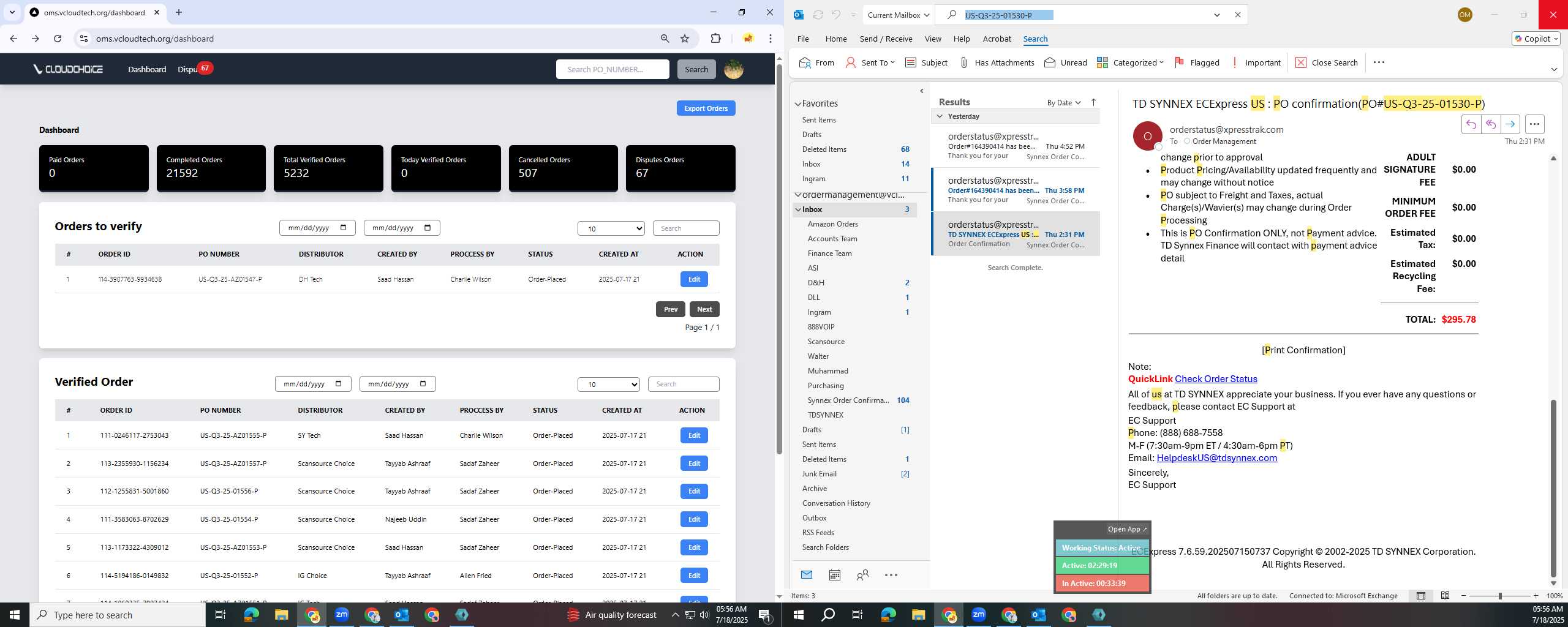The width and height of the screenshot is (1568, 627).
Task: Open Categorized filter dropdown
Action: point(1130,62)
